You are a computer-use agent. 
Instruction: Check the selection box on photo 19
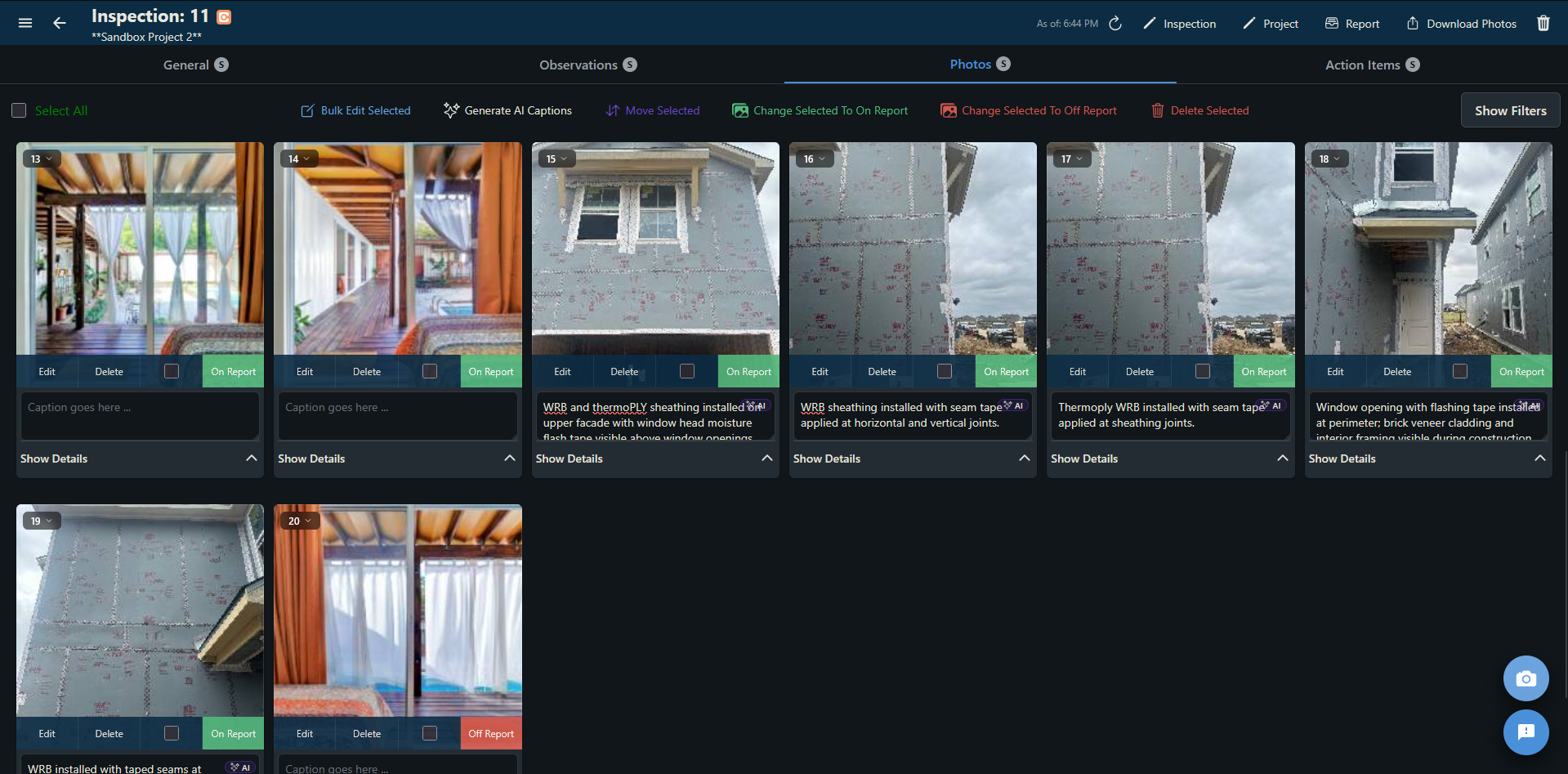172,733
